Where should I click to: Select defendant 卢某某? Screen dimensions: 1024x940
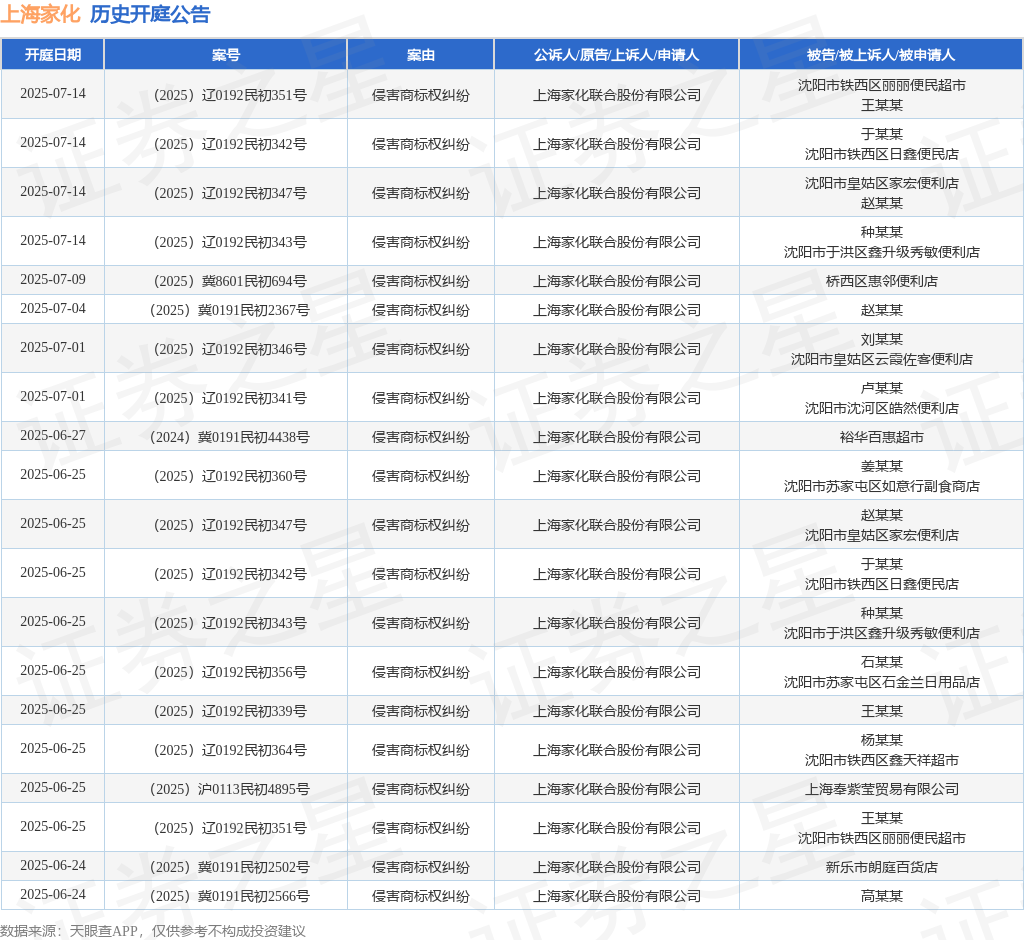click(x=881, y=389)
